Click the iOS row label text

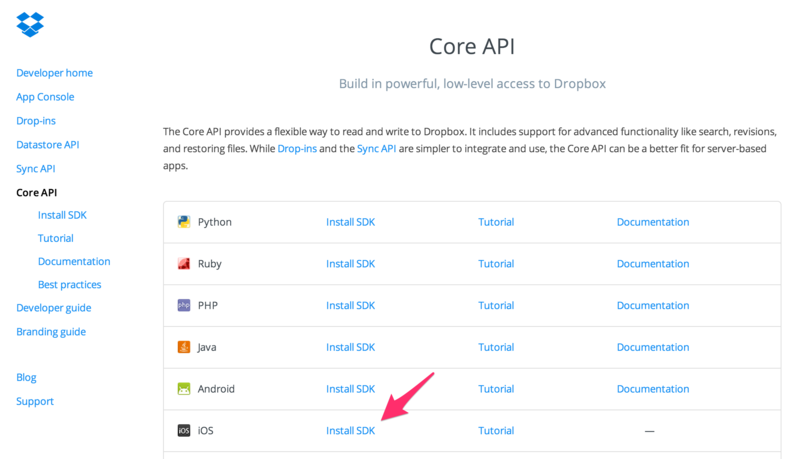(x=206, y=430)
